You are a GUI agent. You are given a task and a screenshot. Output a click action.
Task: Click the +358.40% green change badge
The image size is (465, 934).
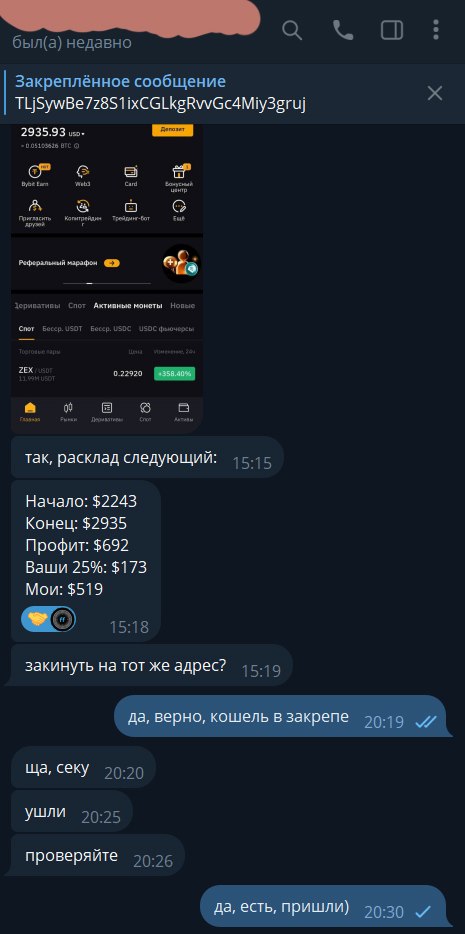click(x=174, y=373)
